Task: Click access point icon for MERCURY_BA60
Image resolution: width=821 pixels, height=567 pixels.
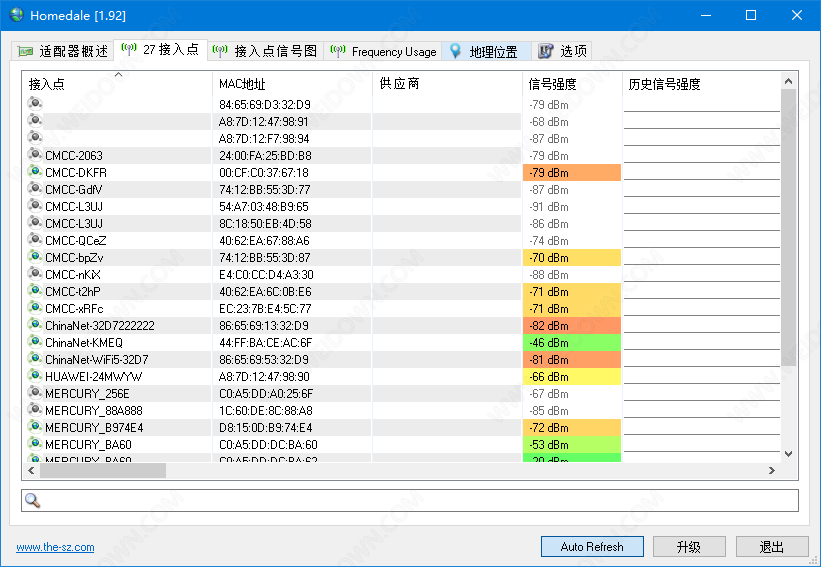Action: tap(35, 443)
